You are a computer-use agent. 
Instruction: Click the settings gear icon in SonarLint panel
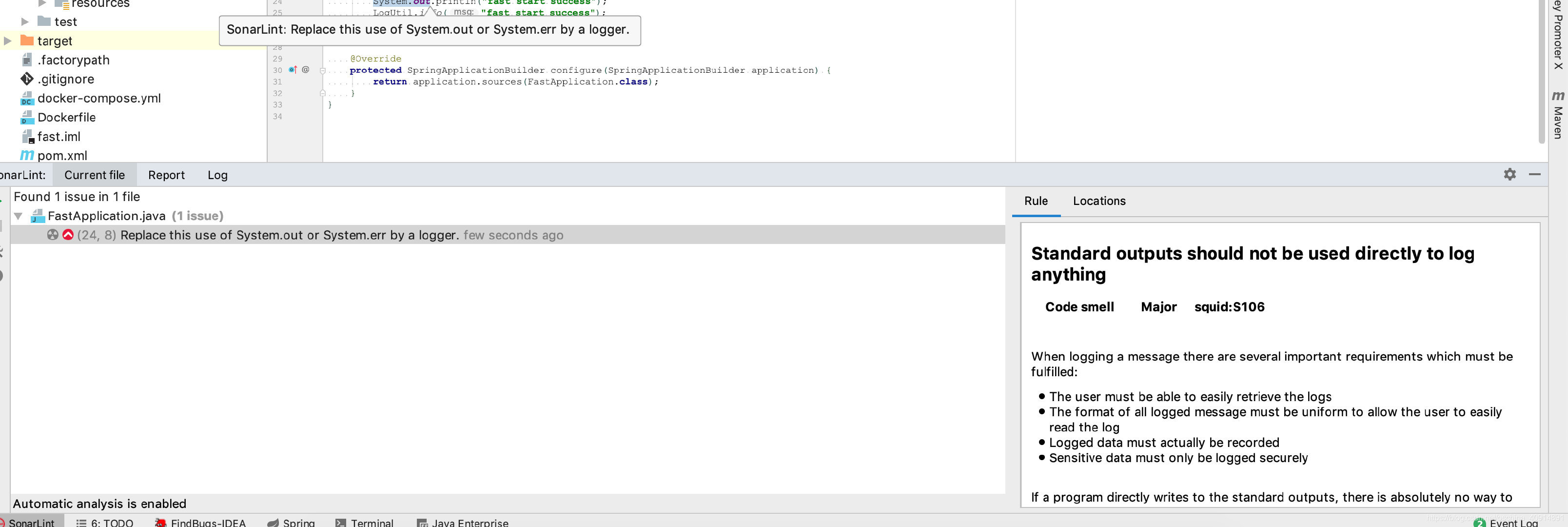coord(1510,174)
